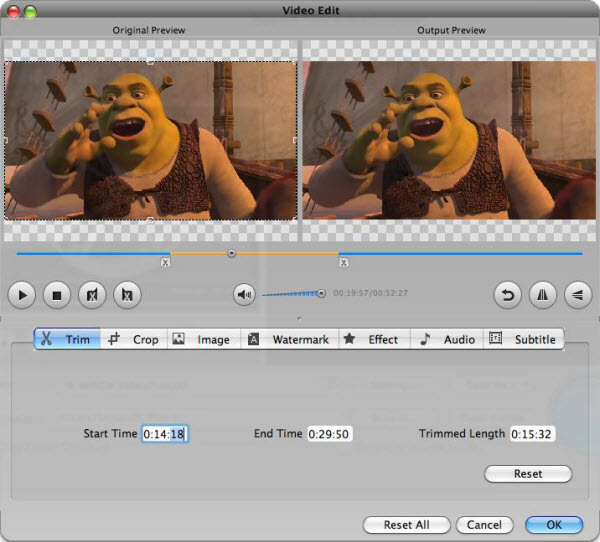Close the Video Edit window red button

click(x=14, y=11)
